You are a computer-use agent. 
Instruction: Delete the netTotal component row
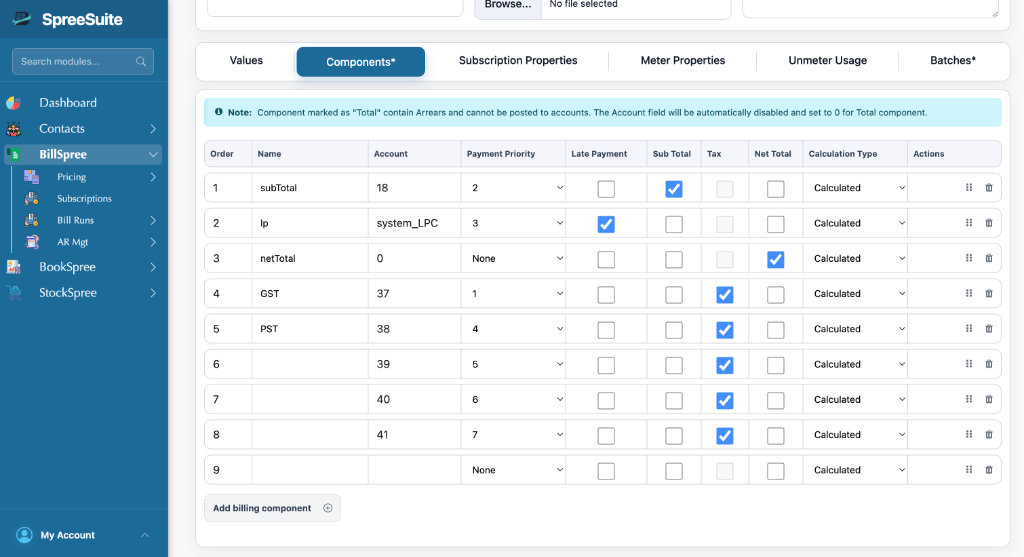[x=989, y=258]
